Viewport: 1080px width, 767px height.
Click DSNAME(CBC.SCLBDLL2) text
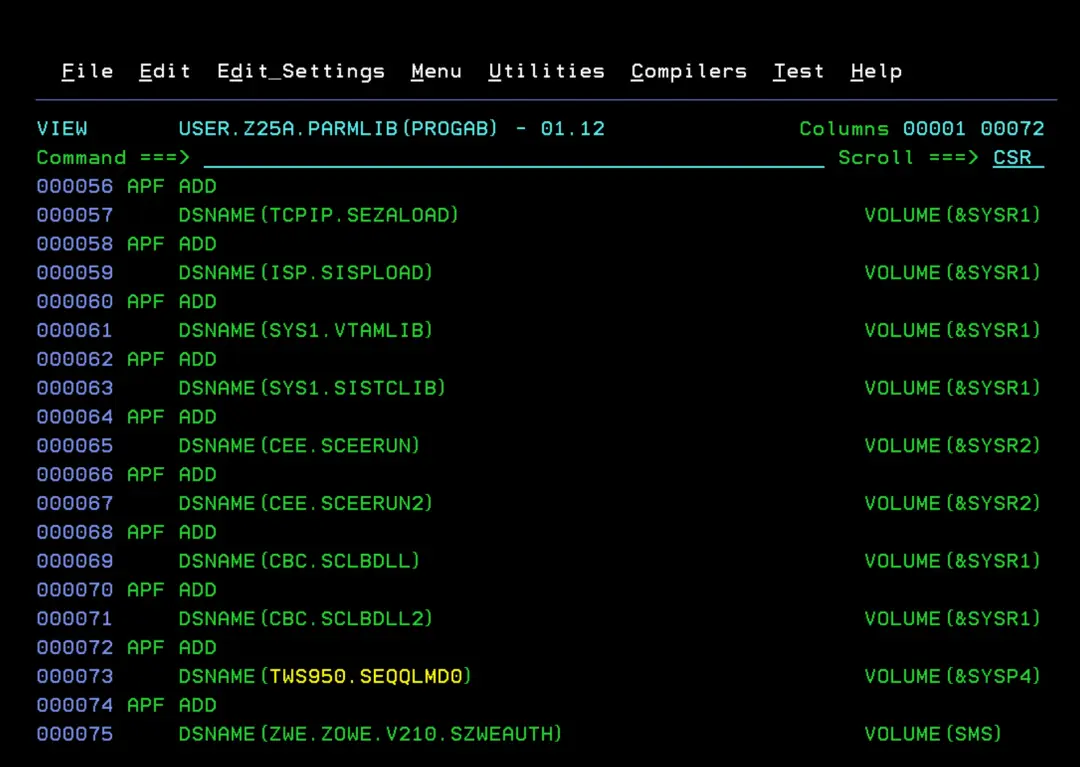(305, 619)
